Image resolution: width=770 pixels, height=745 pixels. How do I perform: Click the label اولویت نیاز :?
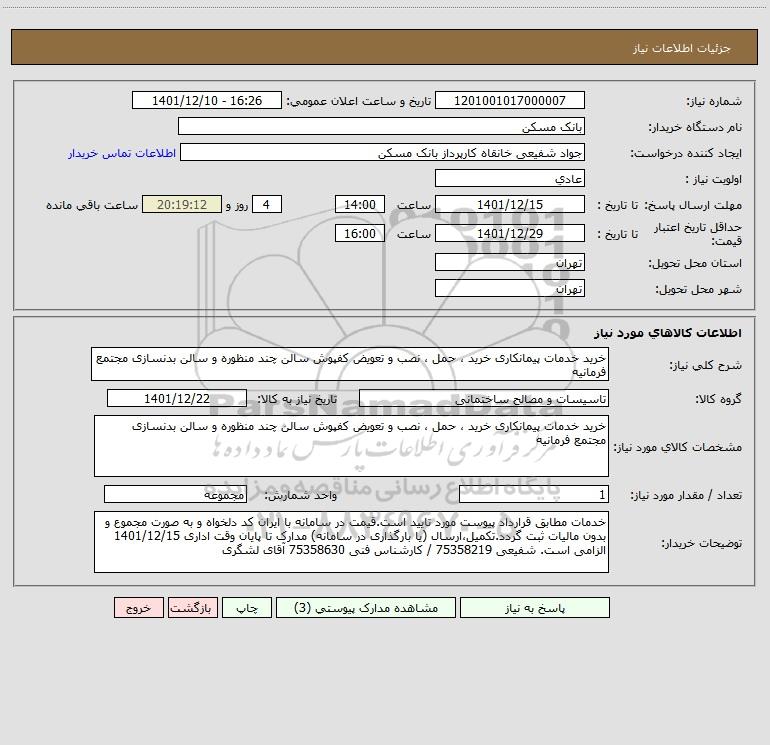714,179
